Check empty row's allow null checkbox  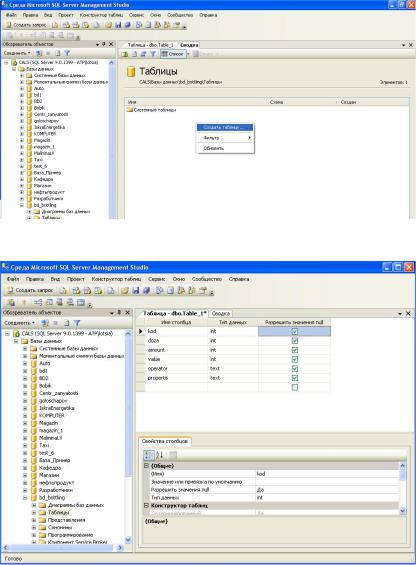coord(295,388)
